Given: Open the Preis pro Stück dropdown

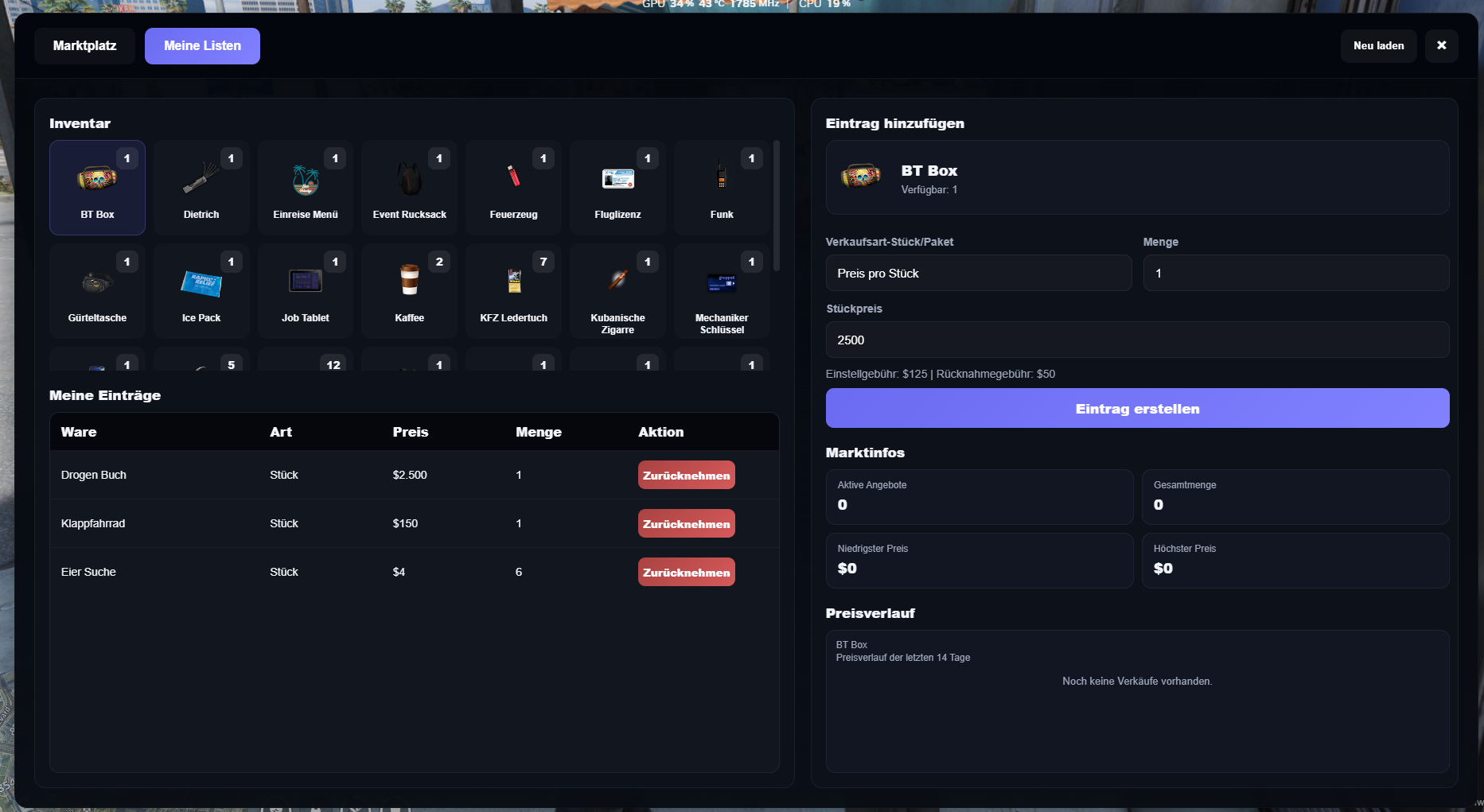Looking at the screenshot, I should [979, 273].
